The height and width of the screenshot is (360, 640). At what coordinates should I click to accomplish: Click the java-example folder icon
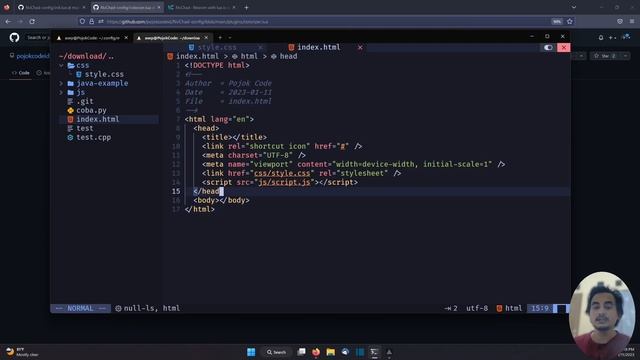coord(71,83)
